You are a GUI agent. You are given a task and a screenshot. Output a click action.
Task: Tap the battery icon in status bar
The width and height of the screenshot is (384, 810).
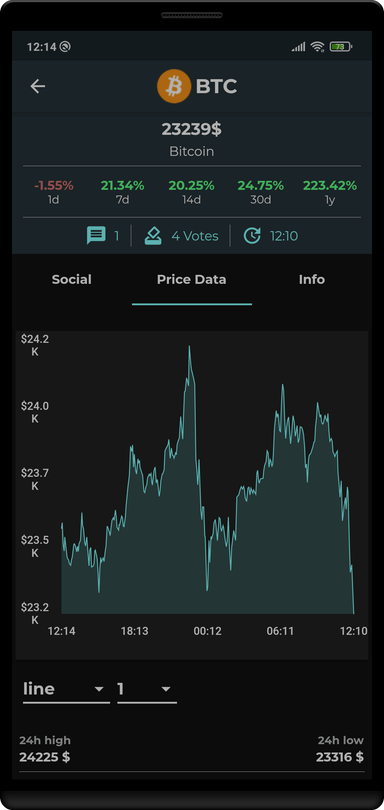coord(341,47)
